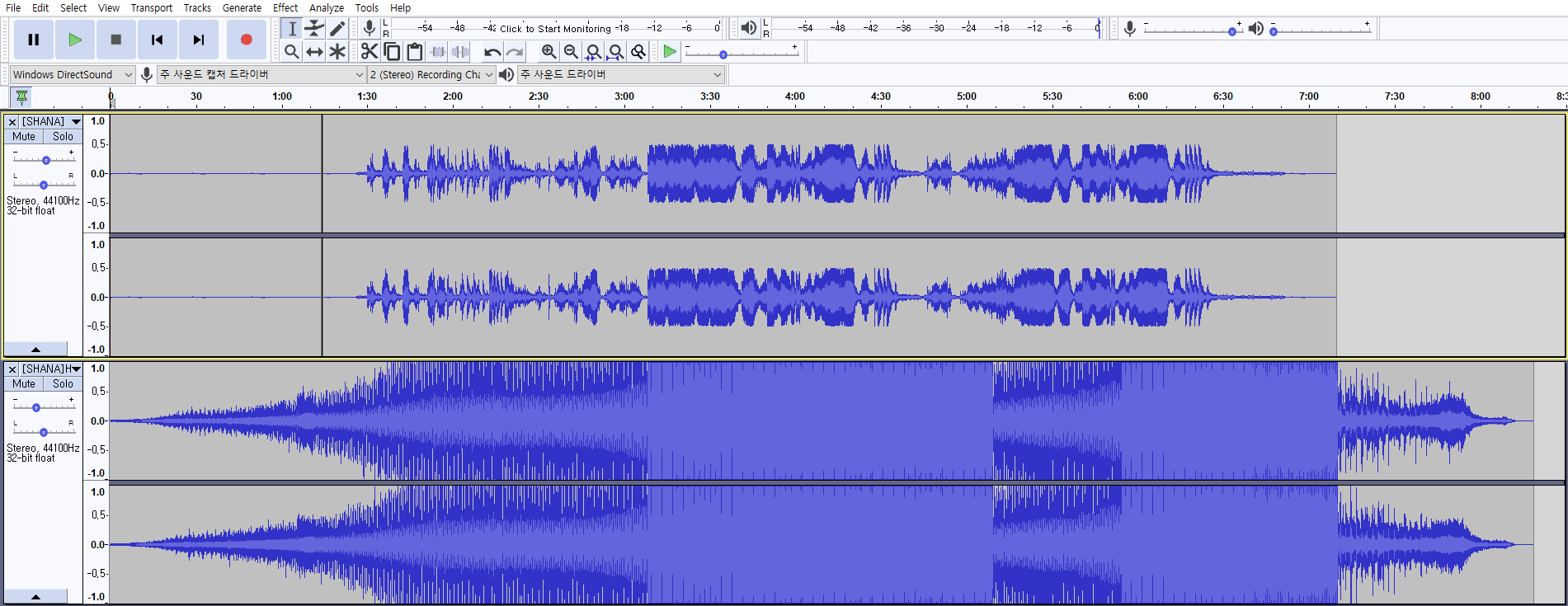Select the Envelope tool
The image size is (1568, 606).
pyautogui.click(x=314, y=29)
